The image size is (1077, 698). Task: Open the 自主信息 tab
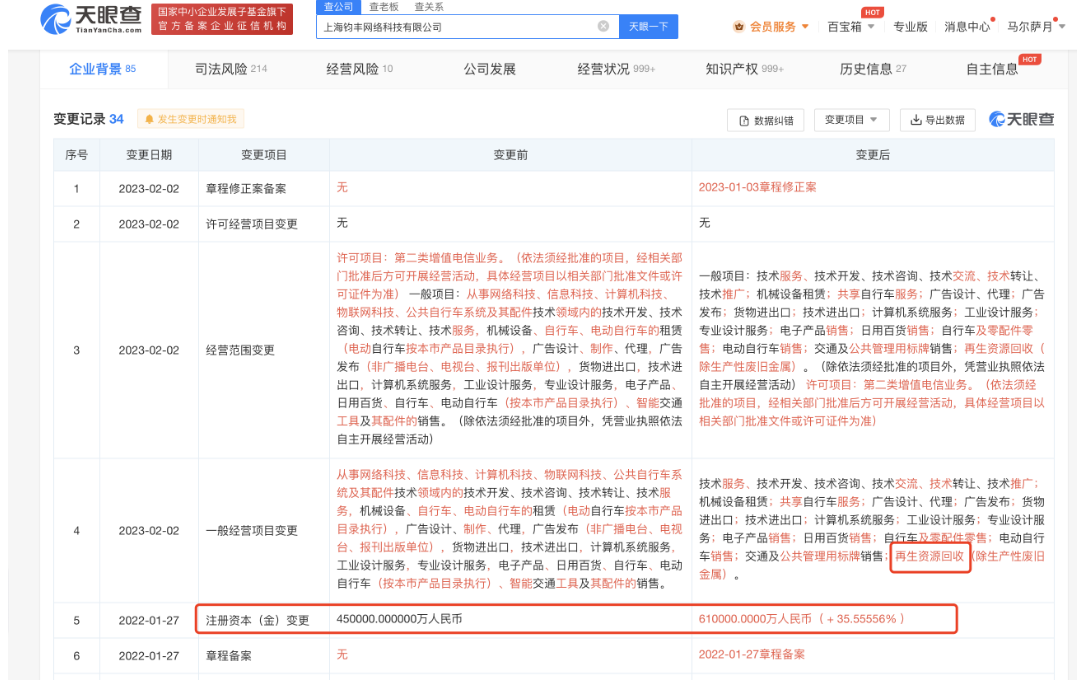pos(992,69)
